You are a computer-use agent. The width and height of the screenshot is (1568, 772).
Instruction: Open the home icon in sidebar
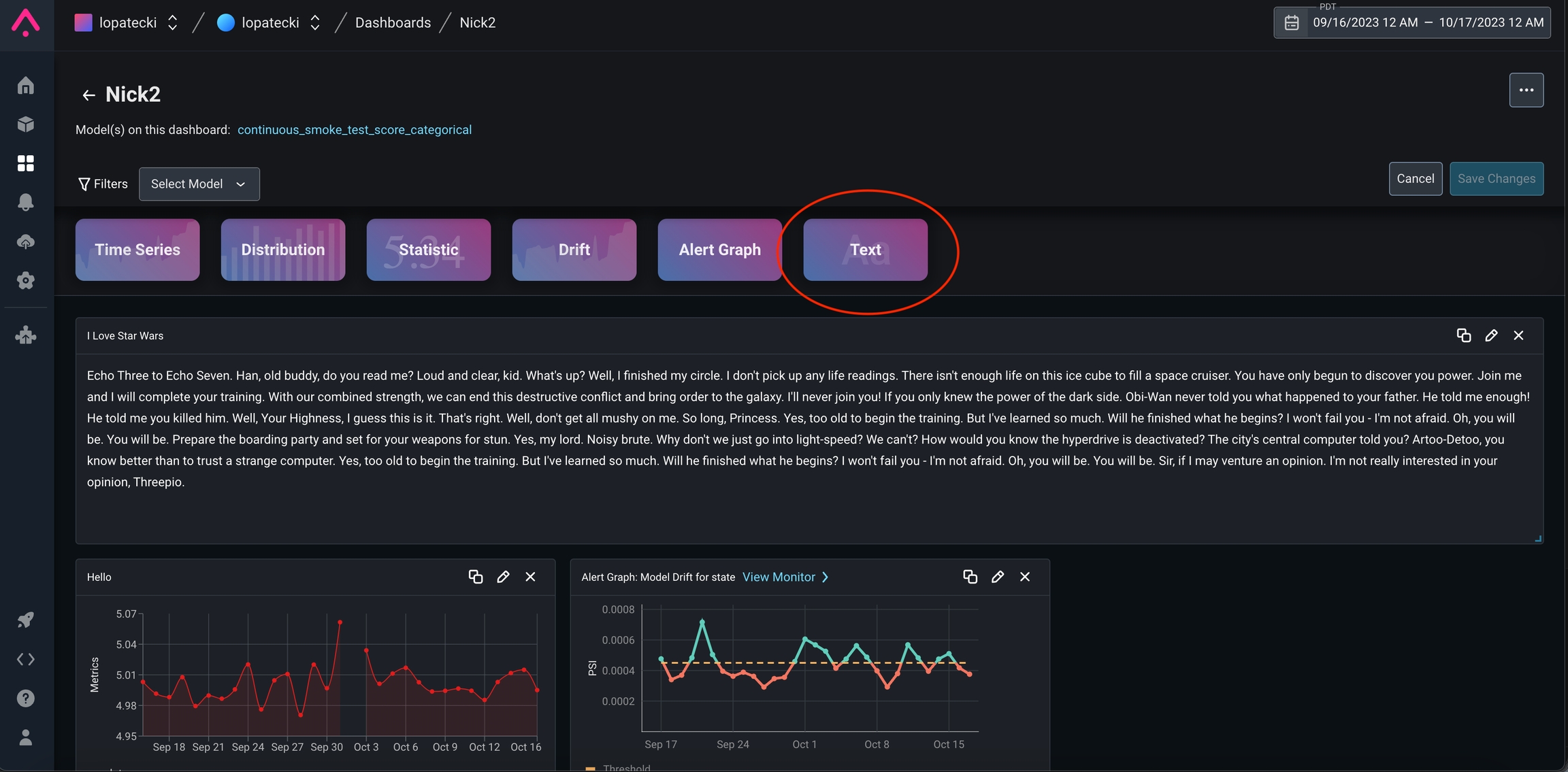tap(26, 86)
